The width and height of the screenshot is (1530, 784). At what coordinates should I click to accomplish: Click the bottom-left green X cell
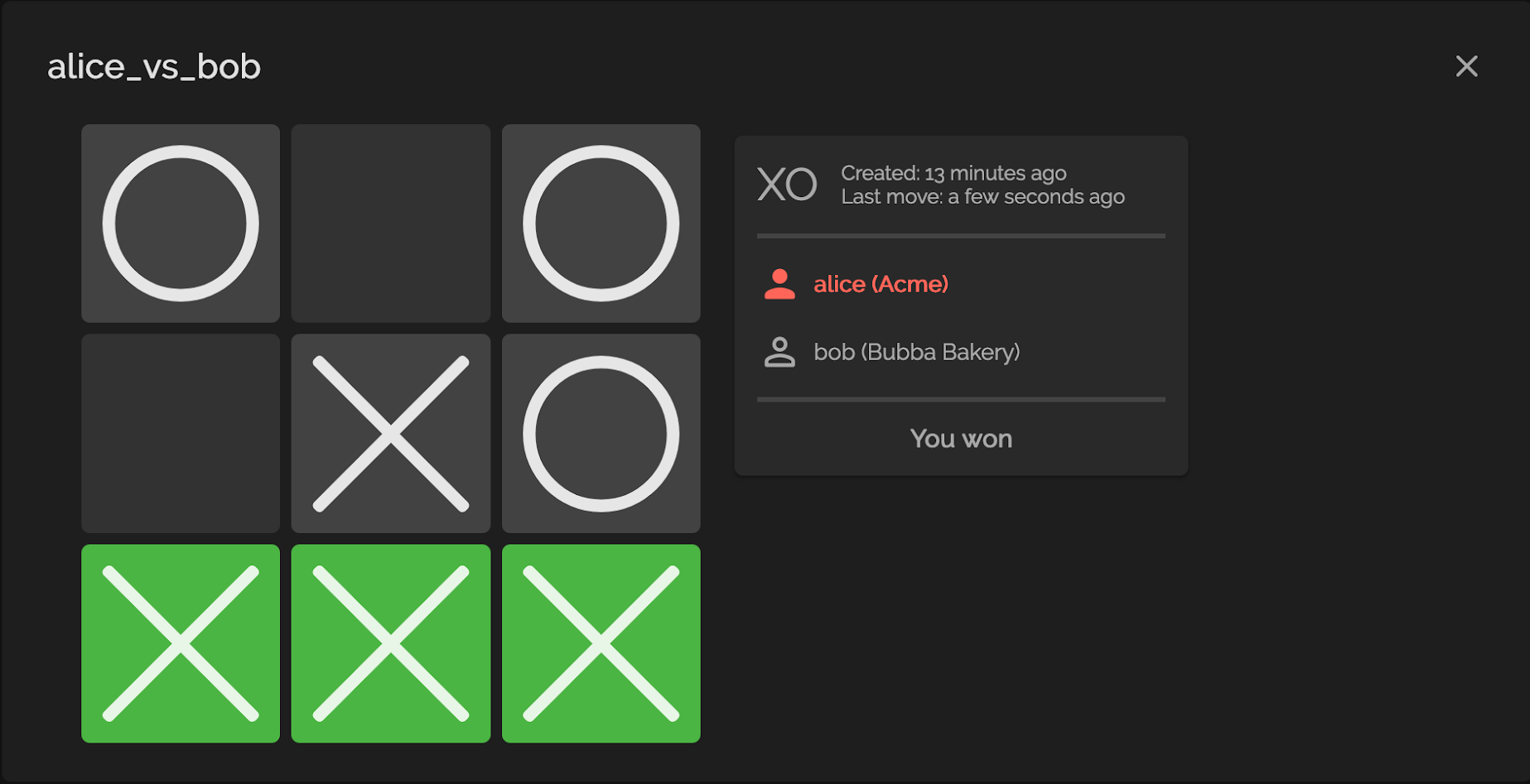[181, 643]
